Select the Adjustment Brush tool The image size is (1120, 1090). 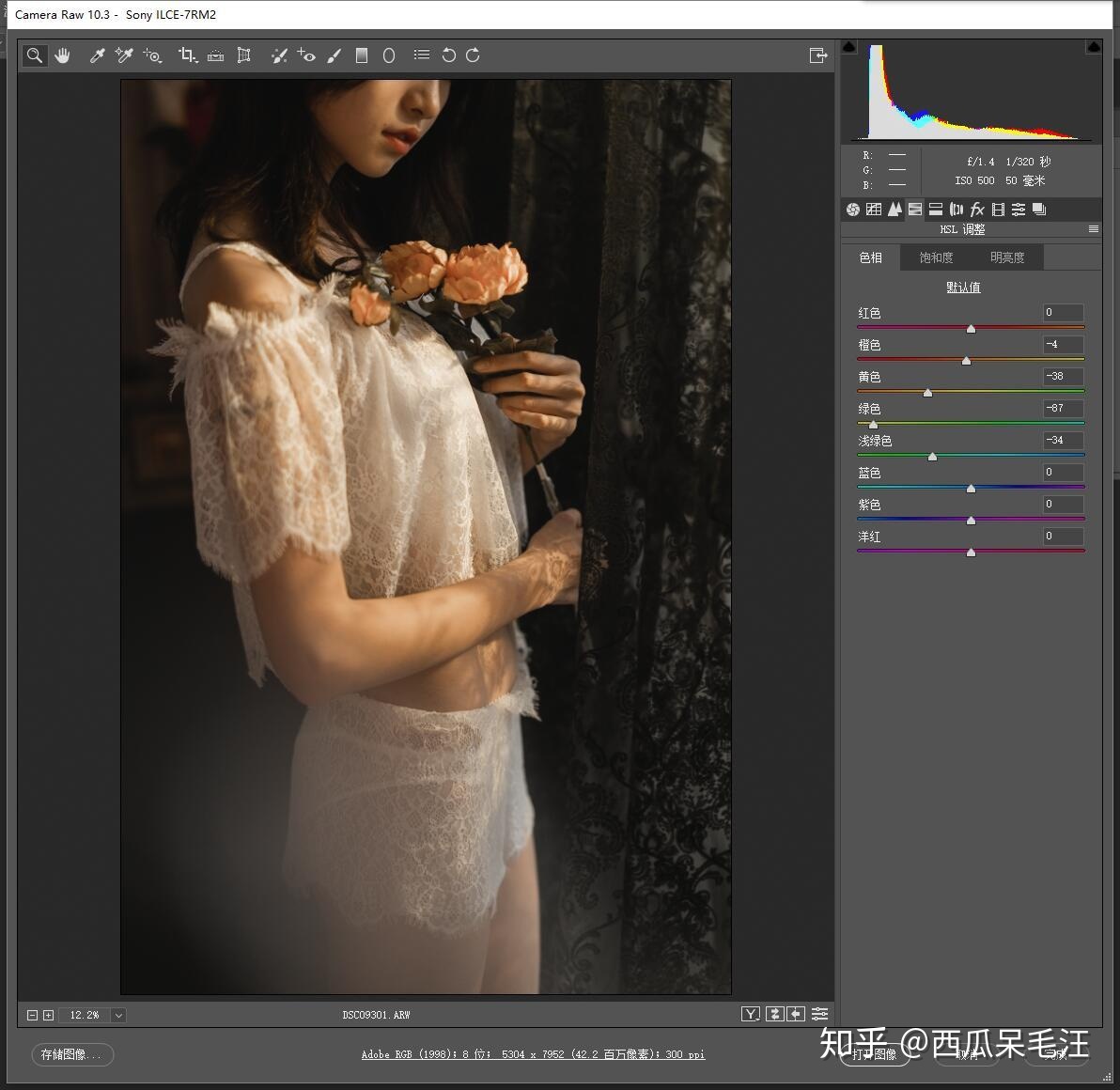(334, 55)
